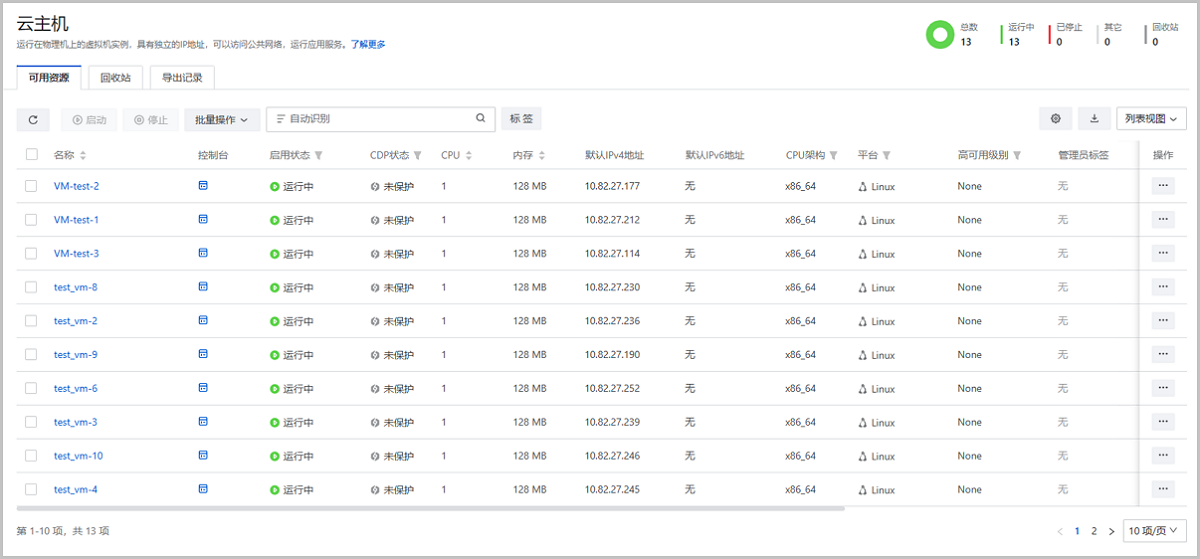
Task: Open console icon for test_vm-8
Action: click(203, 287)
